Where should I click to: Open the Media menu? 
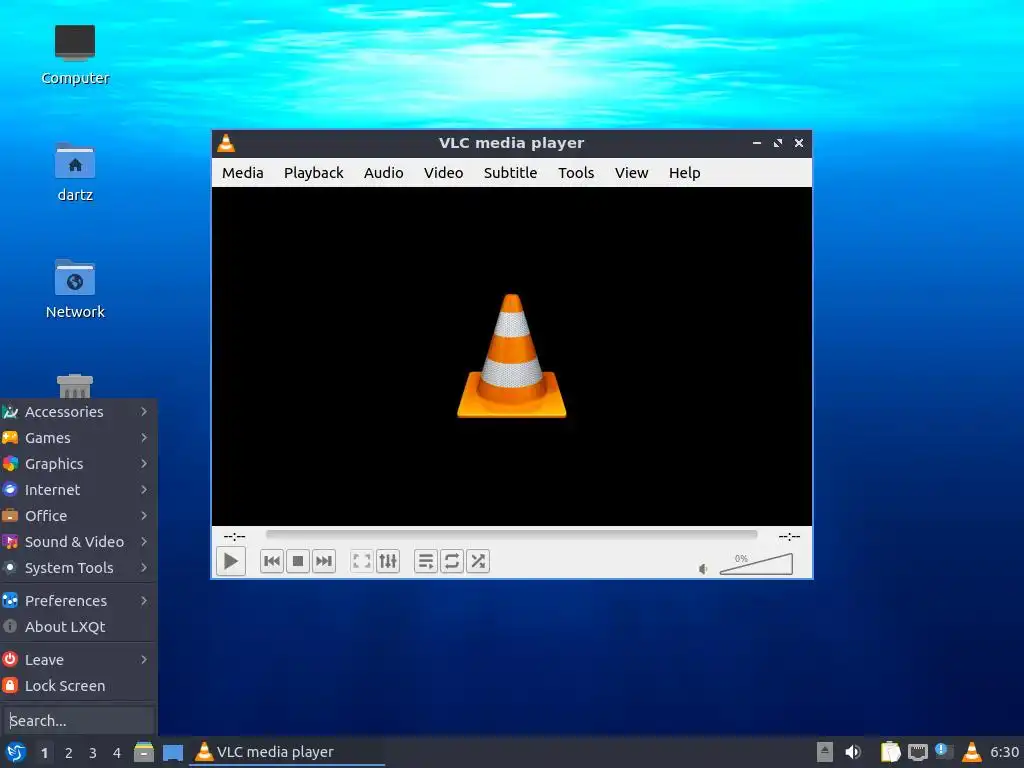pyautogui.click(x=242, y=172)
